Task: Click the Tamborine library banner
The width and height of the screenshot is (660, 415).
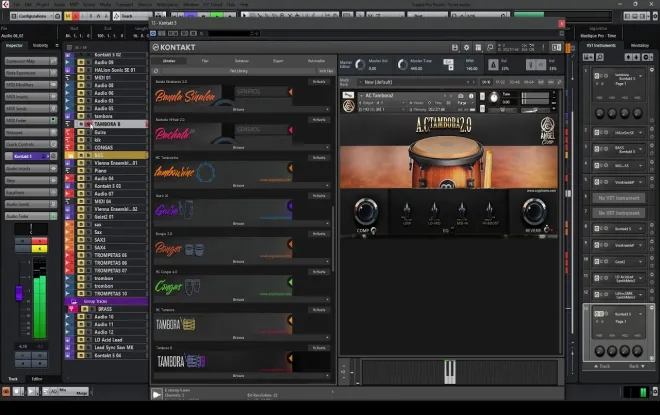Action: point(223,171)
